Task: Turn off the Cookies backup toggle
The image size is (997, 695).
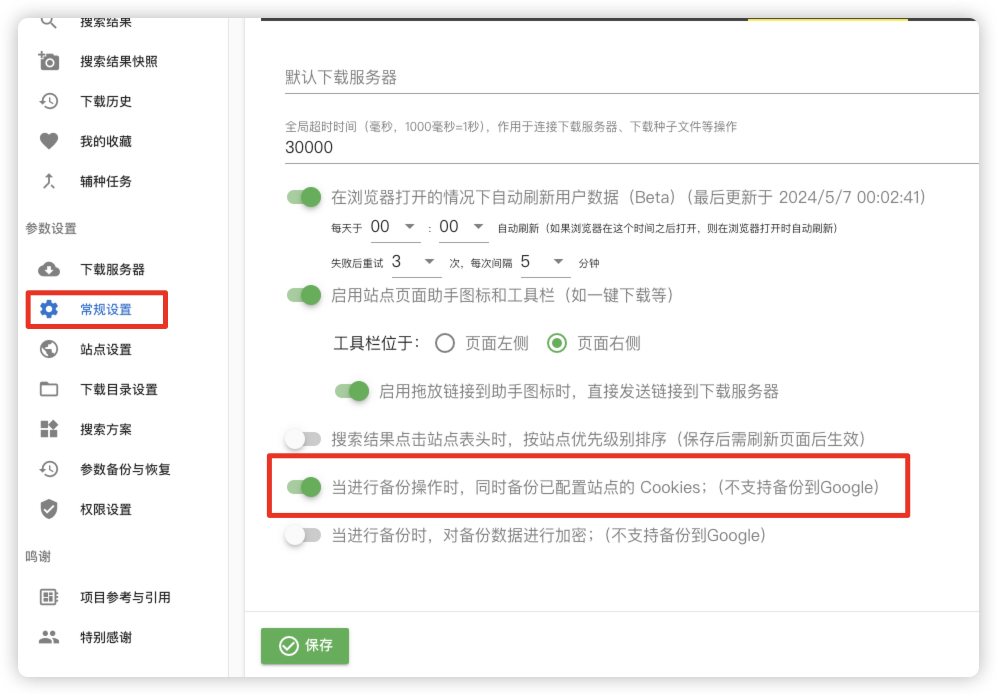Action: coord(304,487)
